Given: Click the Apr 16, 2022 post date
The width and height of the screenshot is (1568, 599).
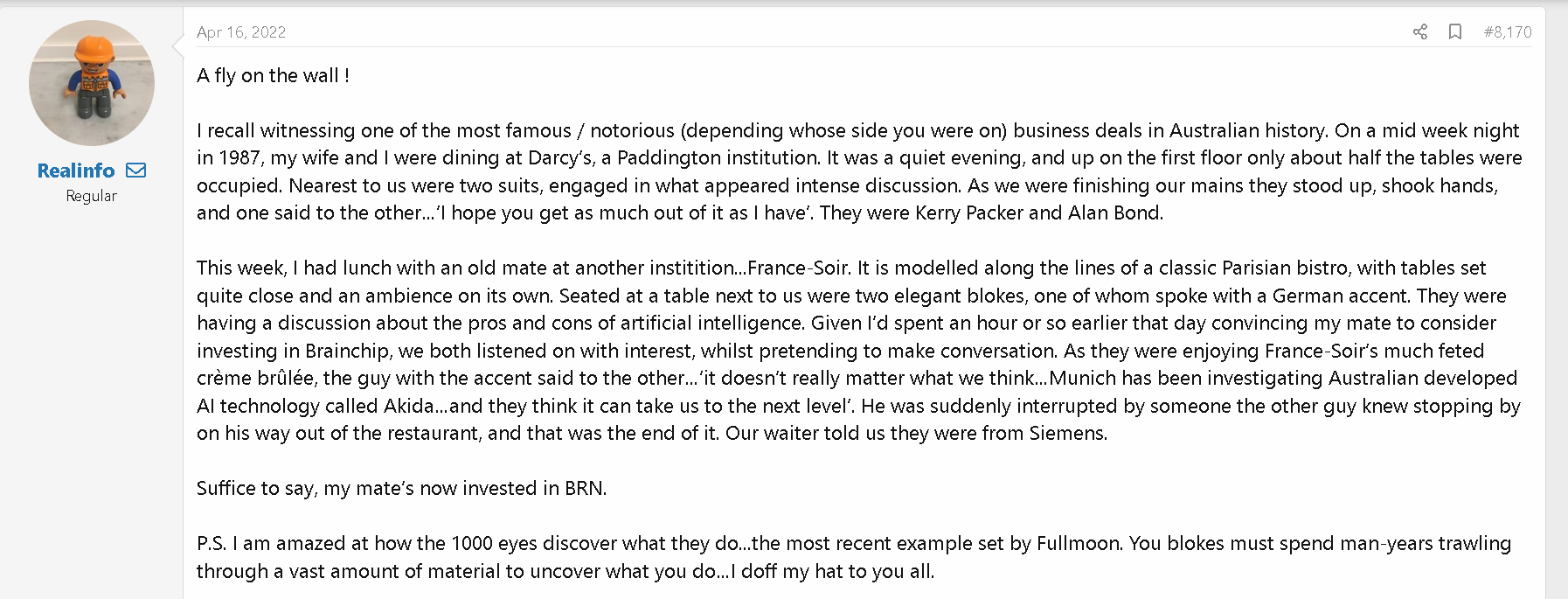Looking at the screenshot, I should [241, 32].
